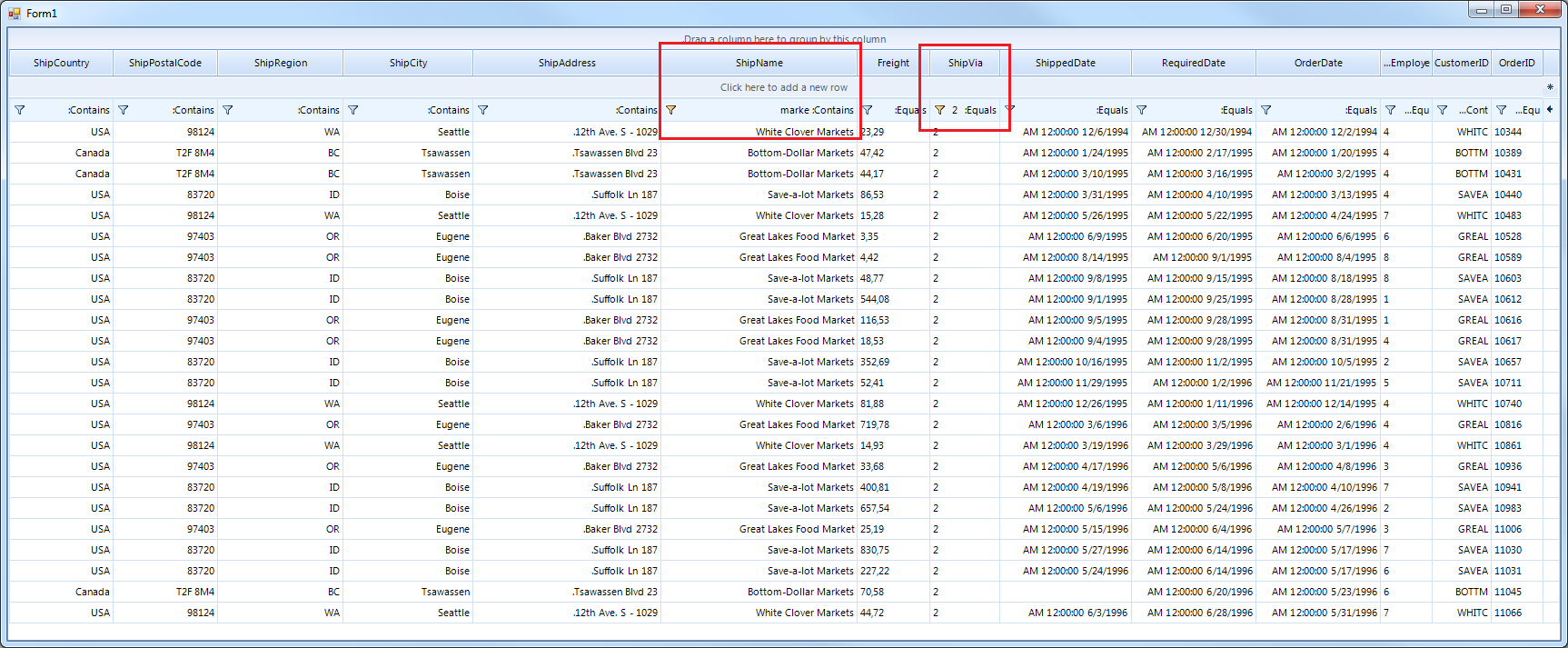Open the OrderDate filter funnel icon
1568x648 pixels.
point(1266,110)
